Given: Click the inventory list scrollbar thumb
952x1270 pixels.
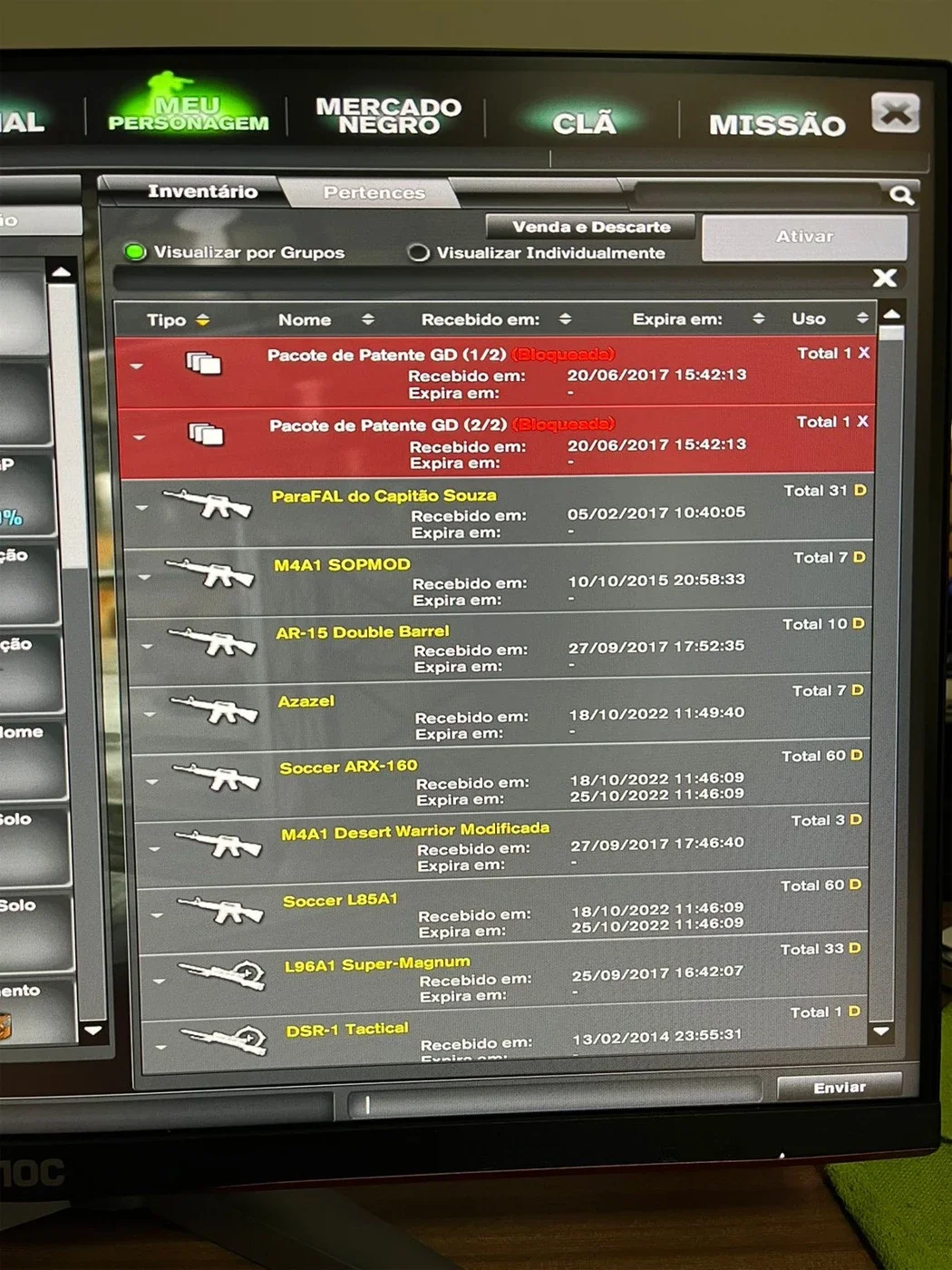Looking at the screenshot, I should tap(890, 333).
